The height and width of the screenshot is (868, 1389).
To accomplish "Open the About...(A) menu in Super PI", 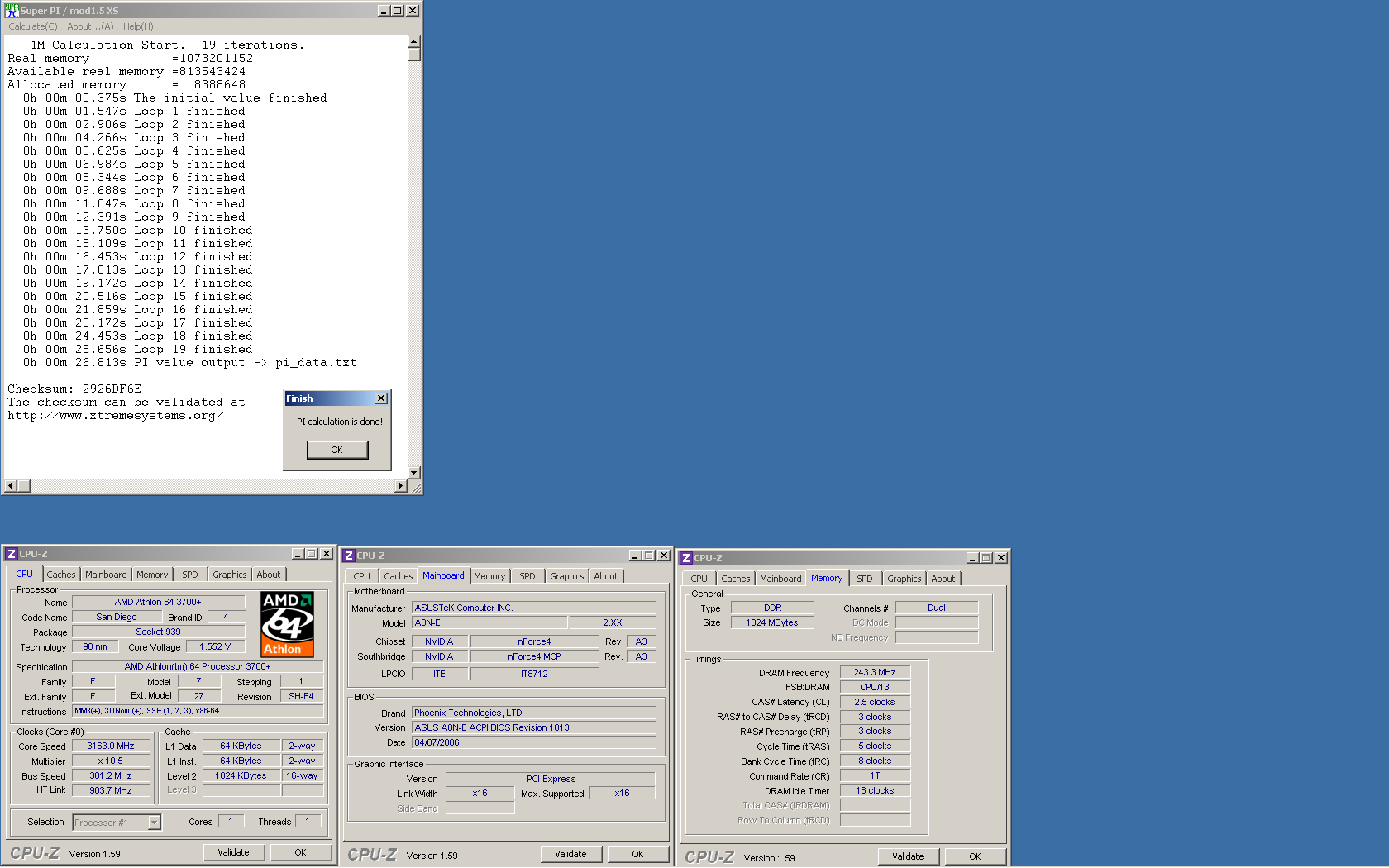I will tap(90, 26).
